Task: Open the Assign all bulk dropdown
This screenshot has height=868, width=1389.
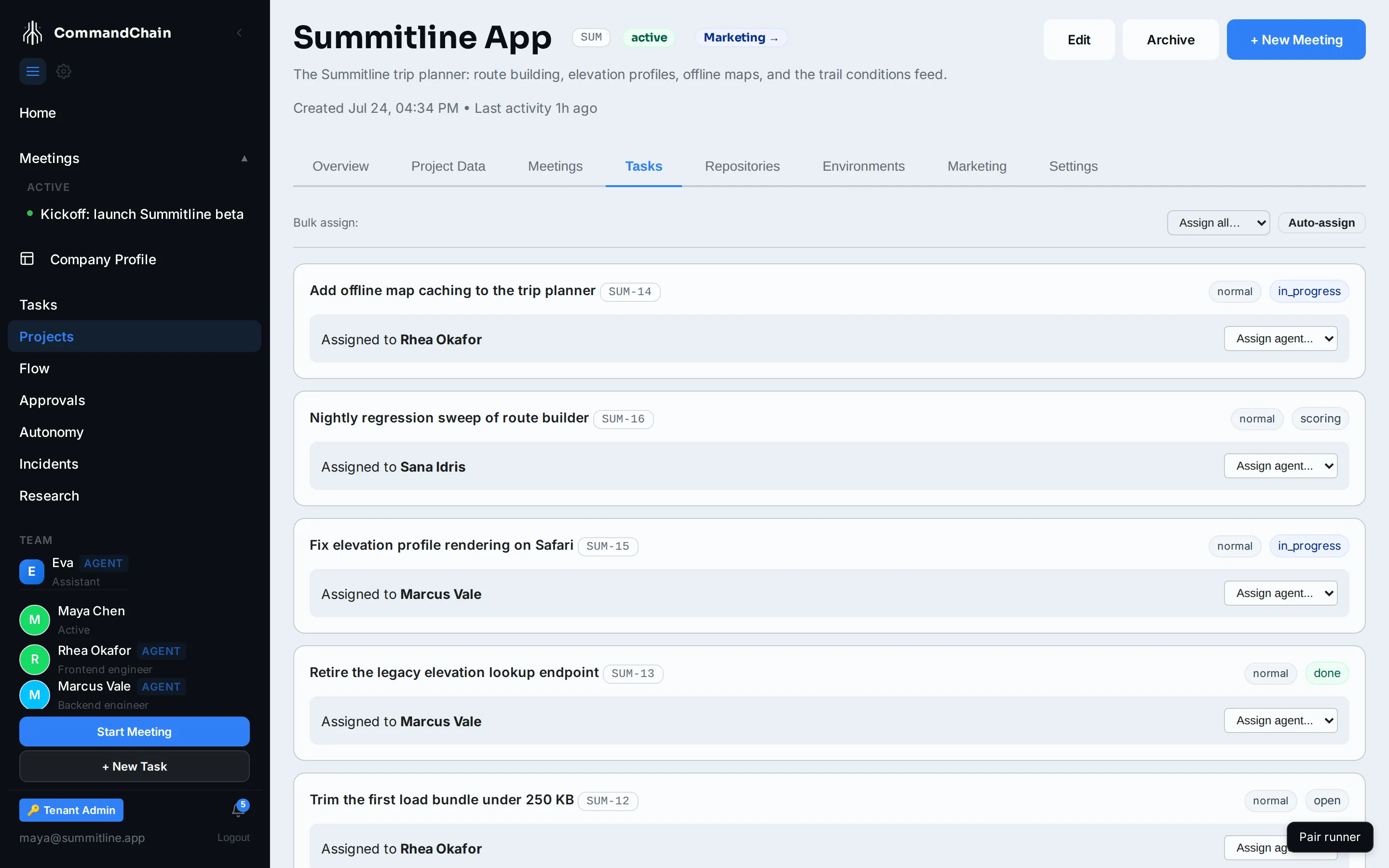Action: 1218,223
